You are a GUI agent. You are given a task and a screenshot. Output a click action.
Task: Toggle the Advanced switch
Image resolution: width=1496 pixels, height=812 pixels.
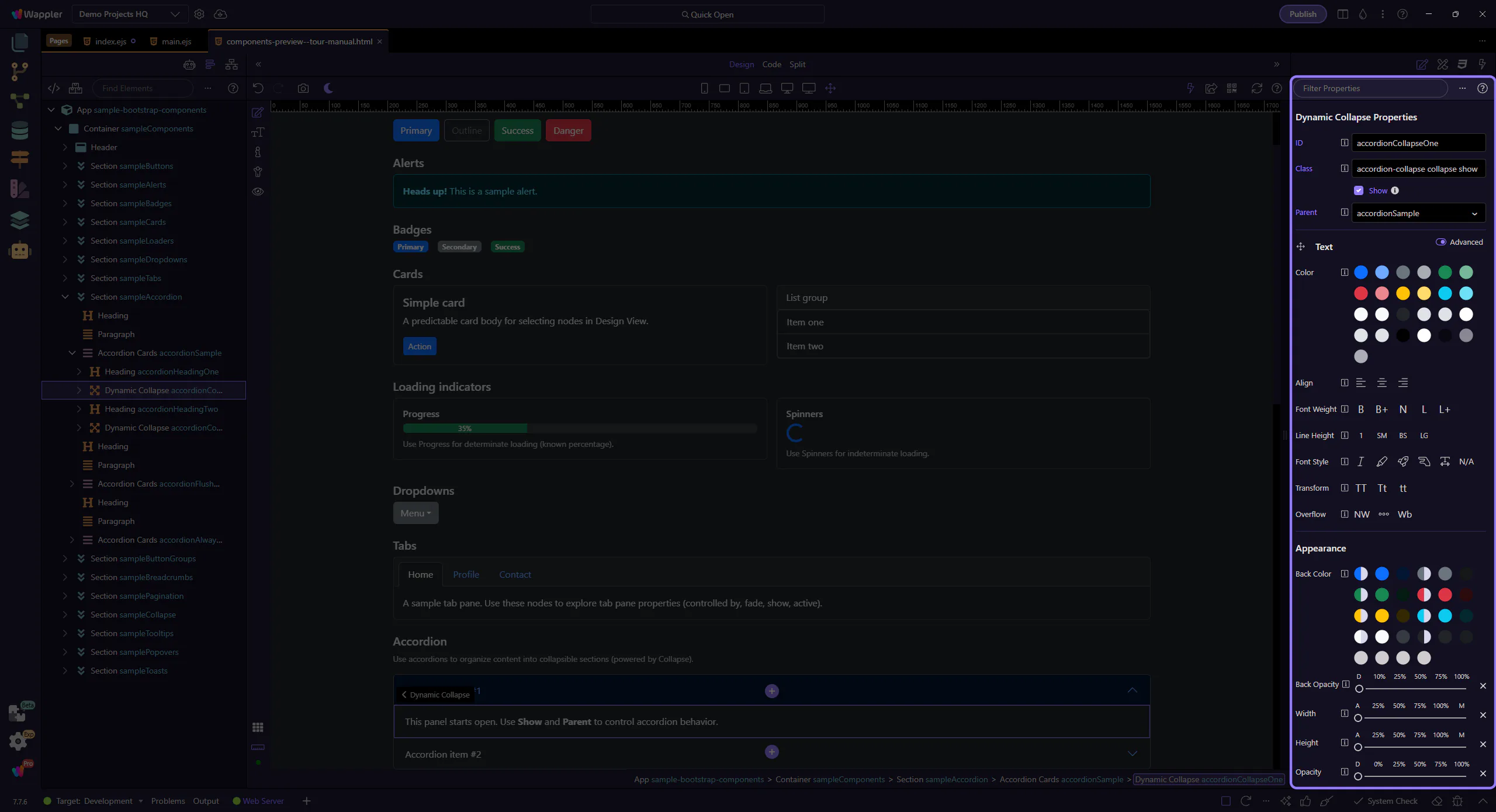(1440, 242)
